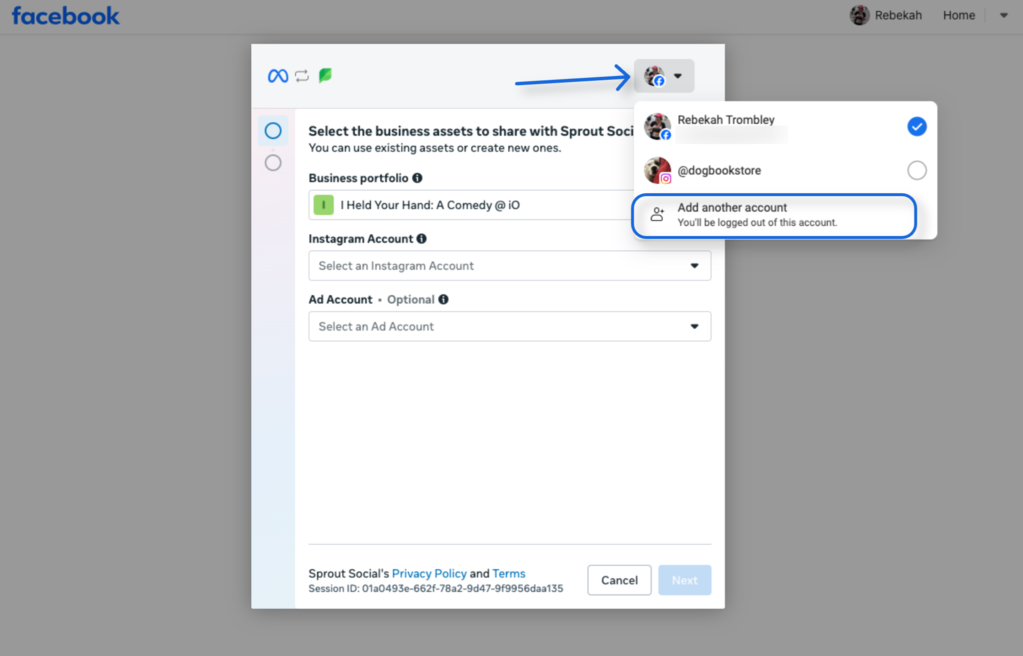Click Add another account option
The width and height of the screenshot is (1023, 656).
point(774,215)
